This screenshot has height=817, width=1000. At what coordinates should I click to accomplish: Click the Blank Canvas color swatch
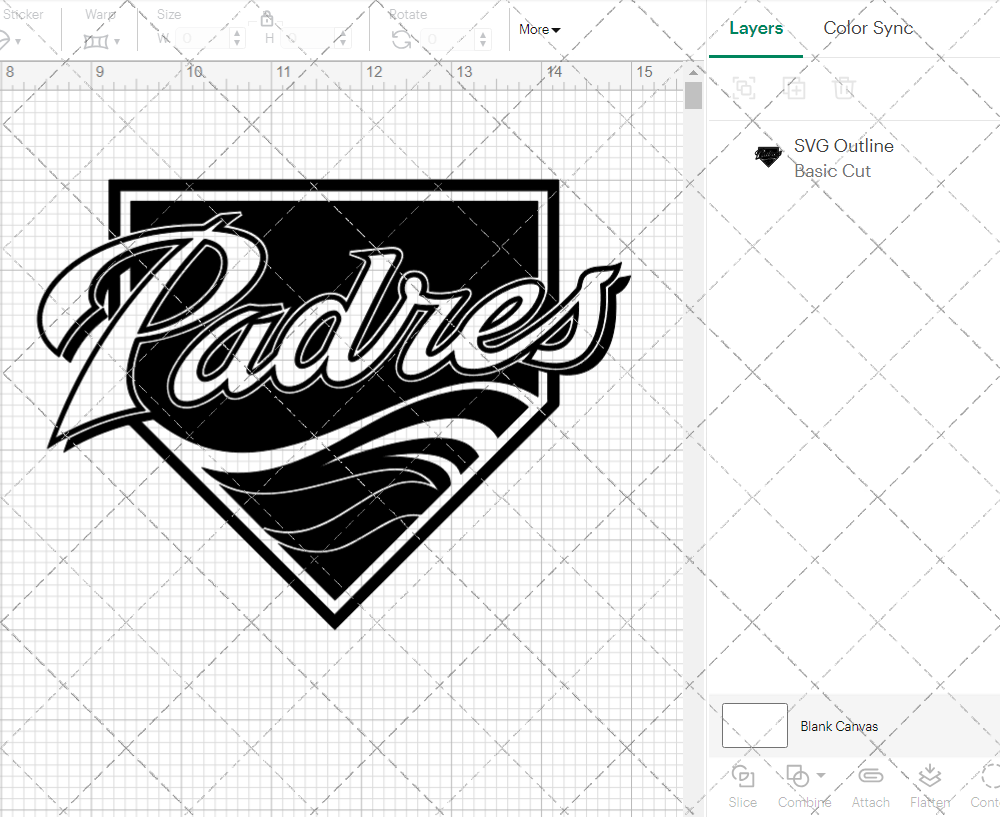pos(754,725)
